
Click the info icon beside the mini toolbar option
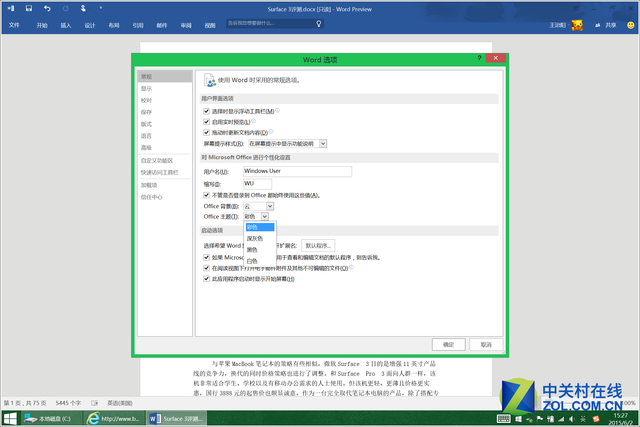[x=278, y=110]
